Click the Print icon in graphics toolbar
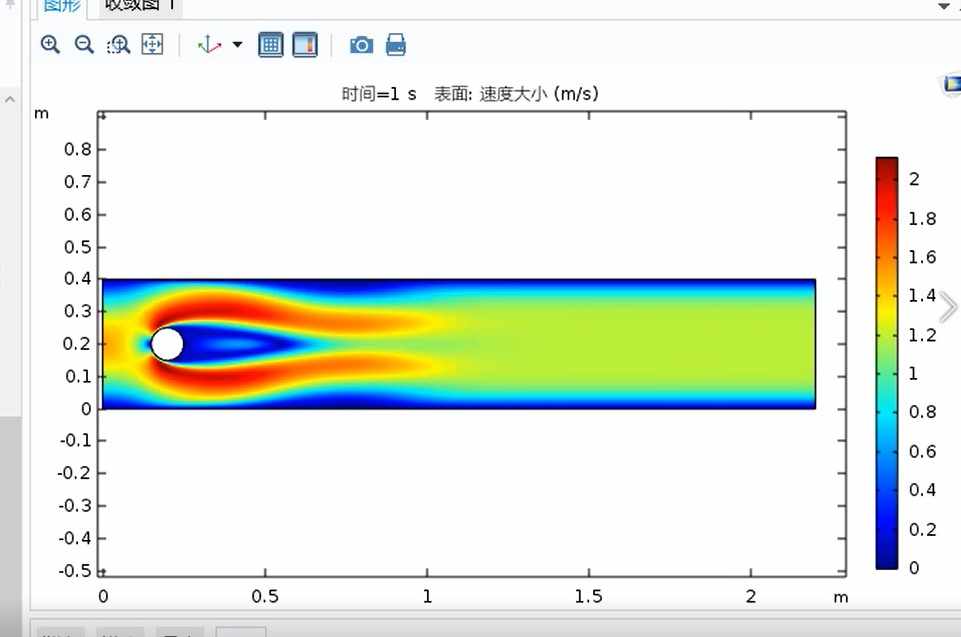The width and height of the screenshot is (961, 637). click(x=396, y=45)
